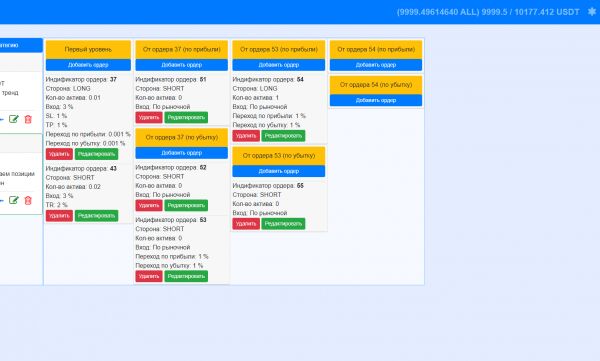Click the USDT balance text in top bar
Screen dimensions: 600x361
(488, 12)
